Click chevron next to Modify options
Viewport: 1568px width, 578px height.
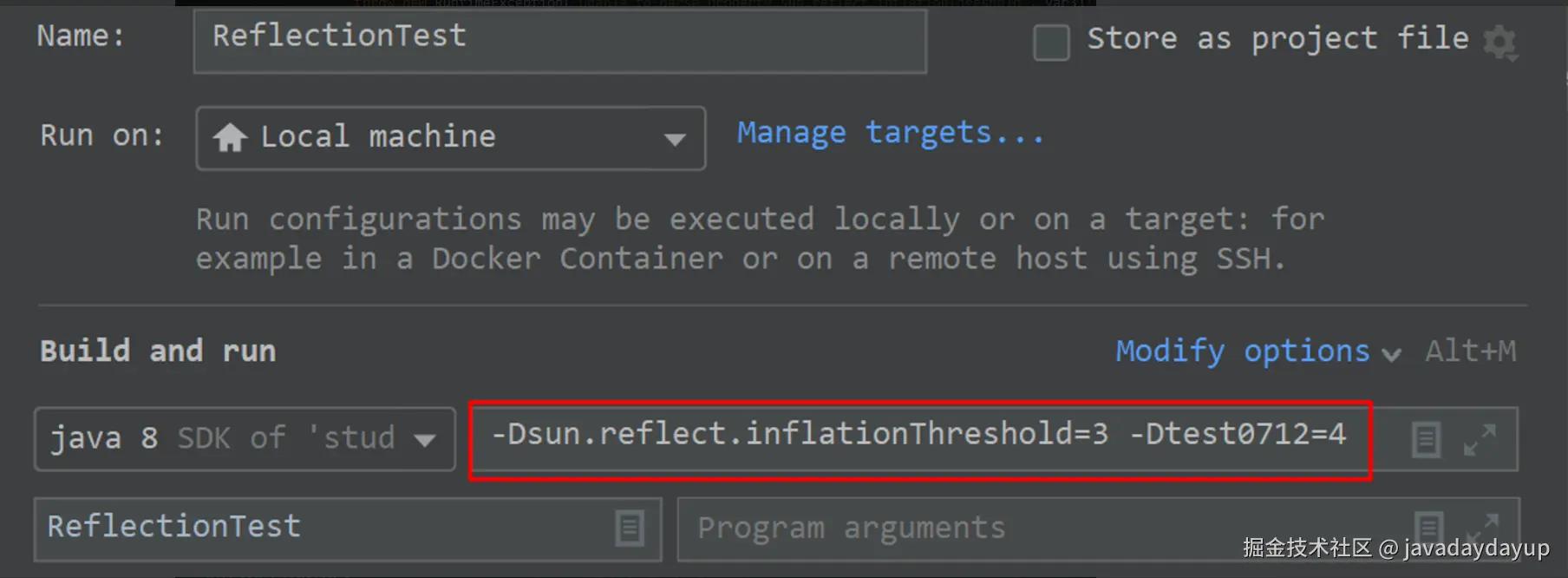click(x=1391, y=354)
